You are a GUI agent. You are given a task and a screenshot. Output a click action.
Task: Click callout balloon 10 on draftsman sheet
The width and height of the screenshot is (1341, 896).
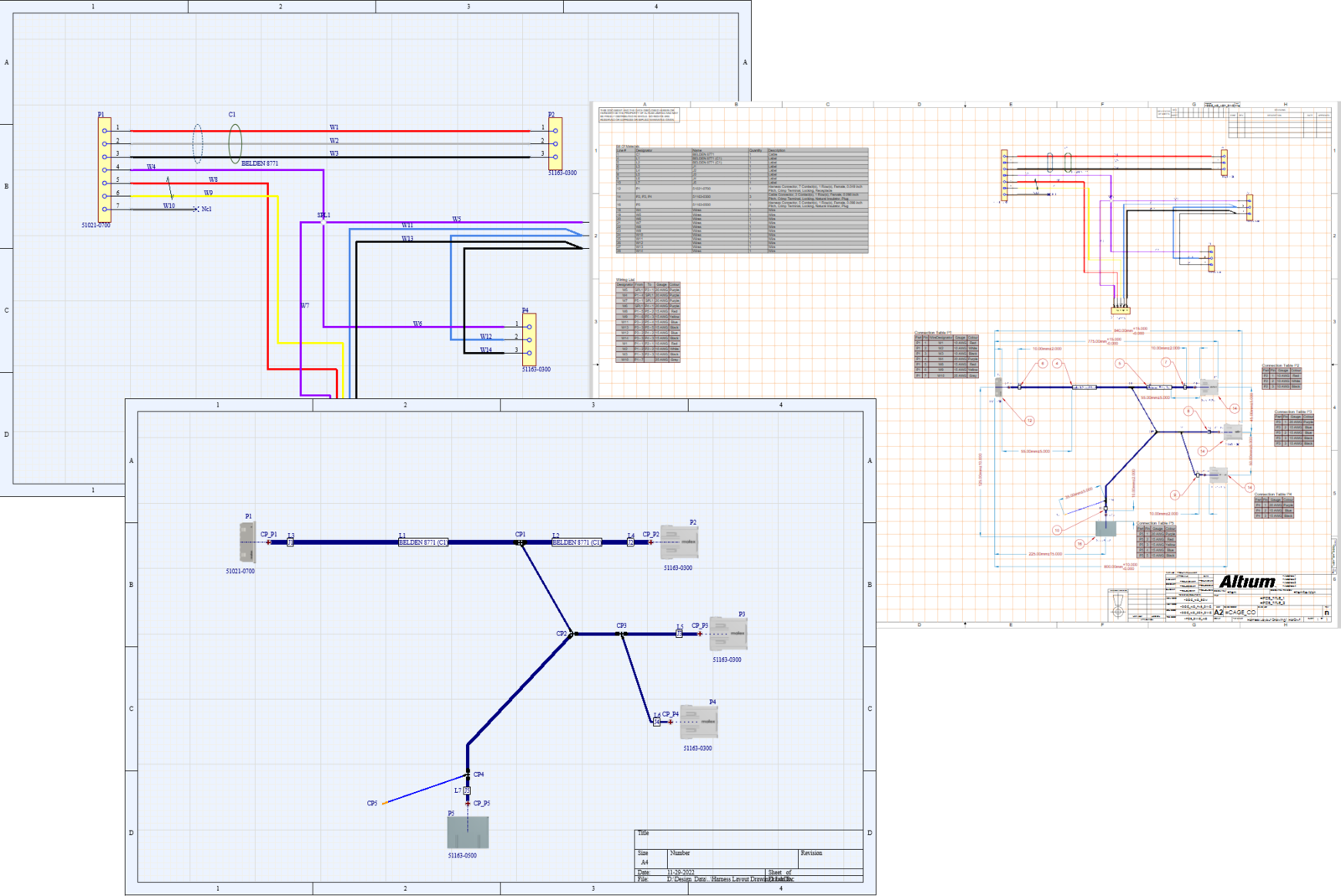(x=1057, y=531)
